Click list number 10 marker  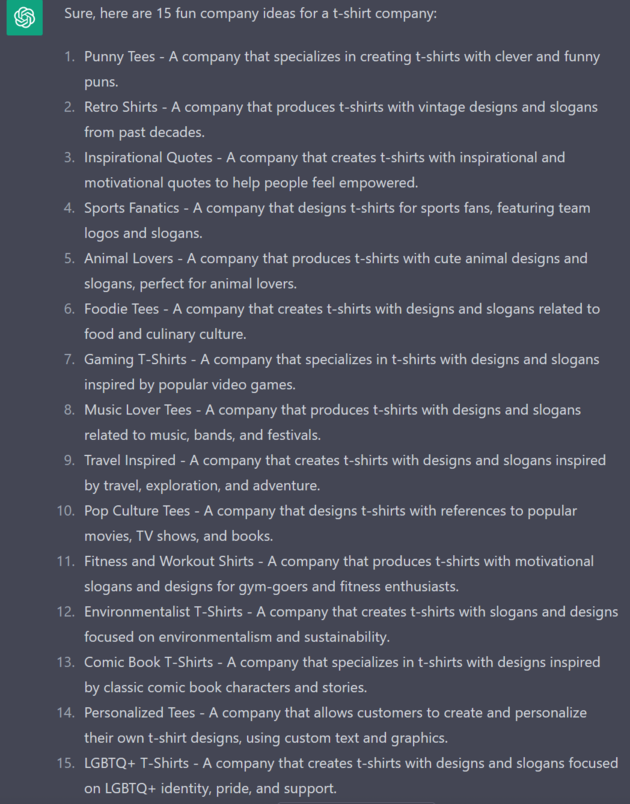click(66, 511)
